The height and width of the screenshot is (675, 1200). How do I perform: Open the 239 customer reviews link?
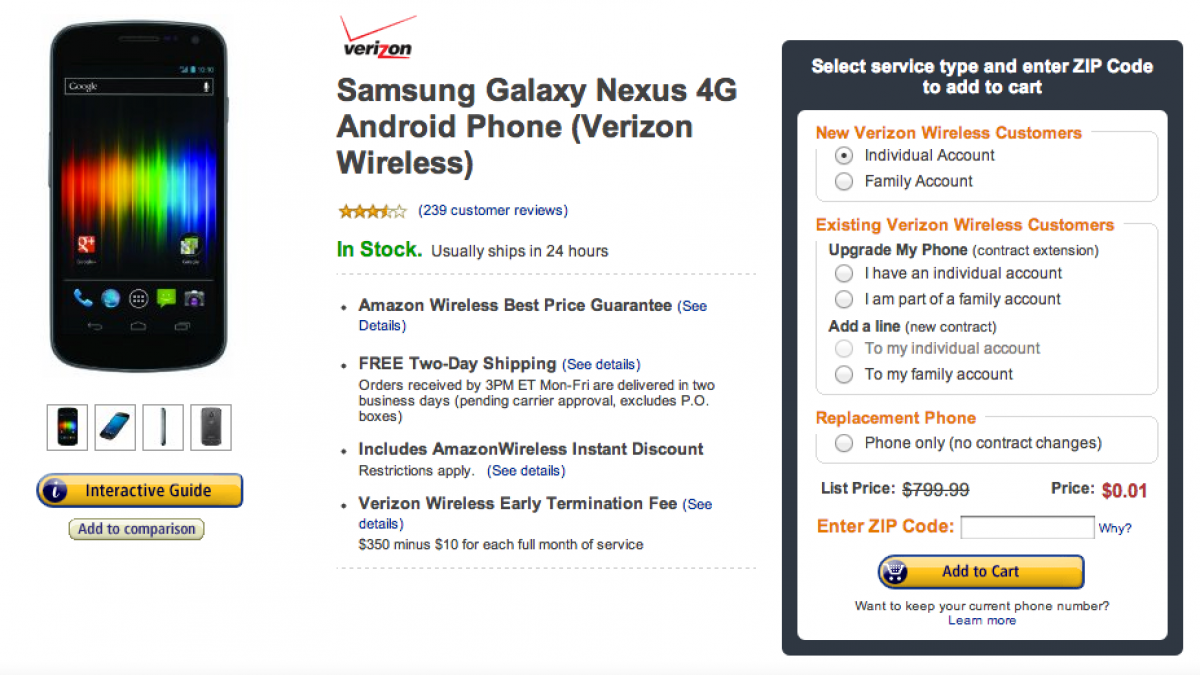(493, 211)
